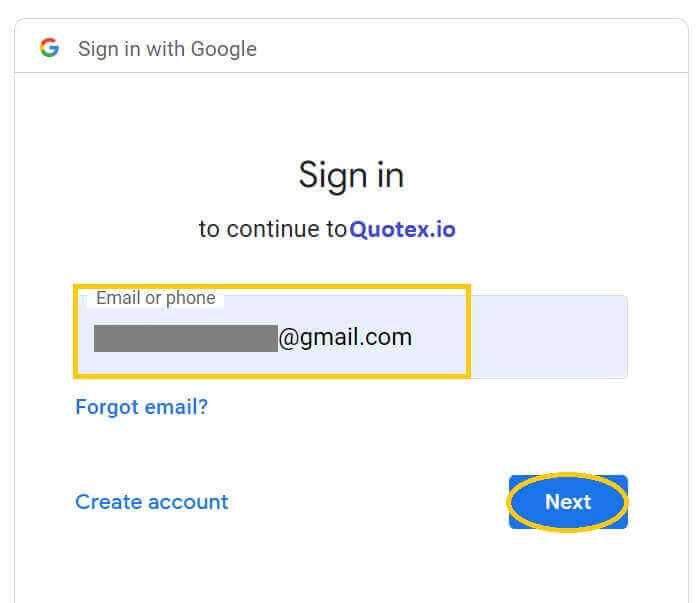Click the @gmail.com text in the field
The width and height of the screenshot is (698, 603).
(x=345, y=338)
